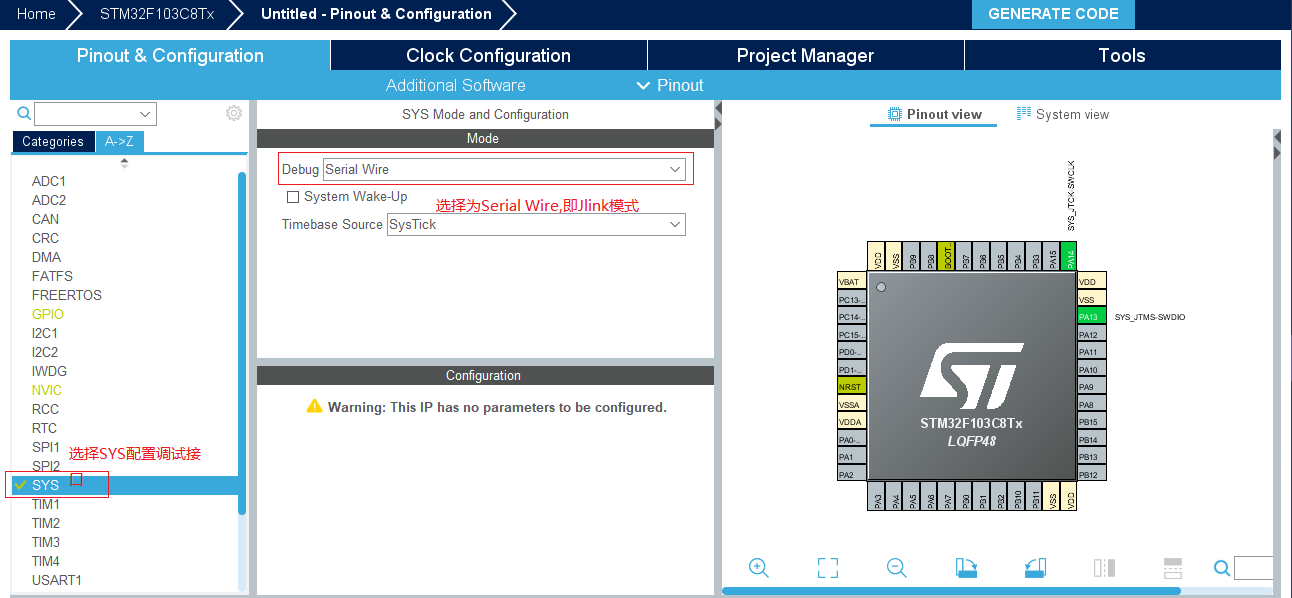The width and height of the screenshot is (1292, 598).
Task: Click the PB15 pin
Action: 1092,422
